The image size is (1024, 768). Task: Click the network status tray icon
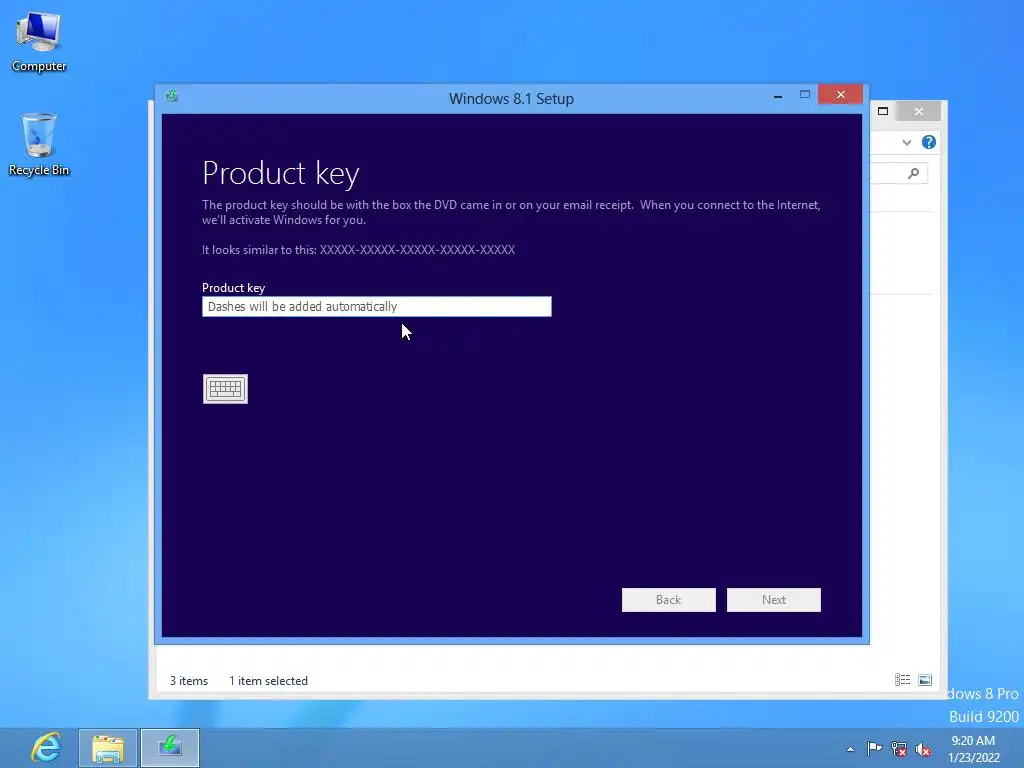point(899,749)
